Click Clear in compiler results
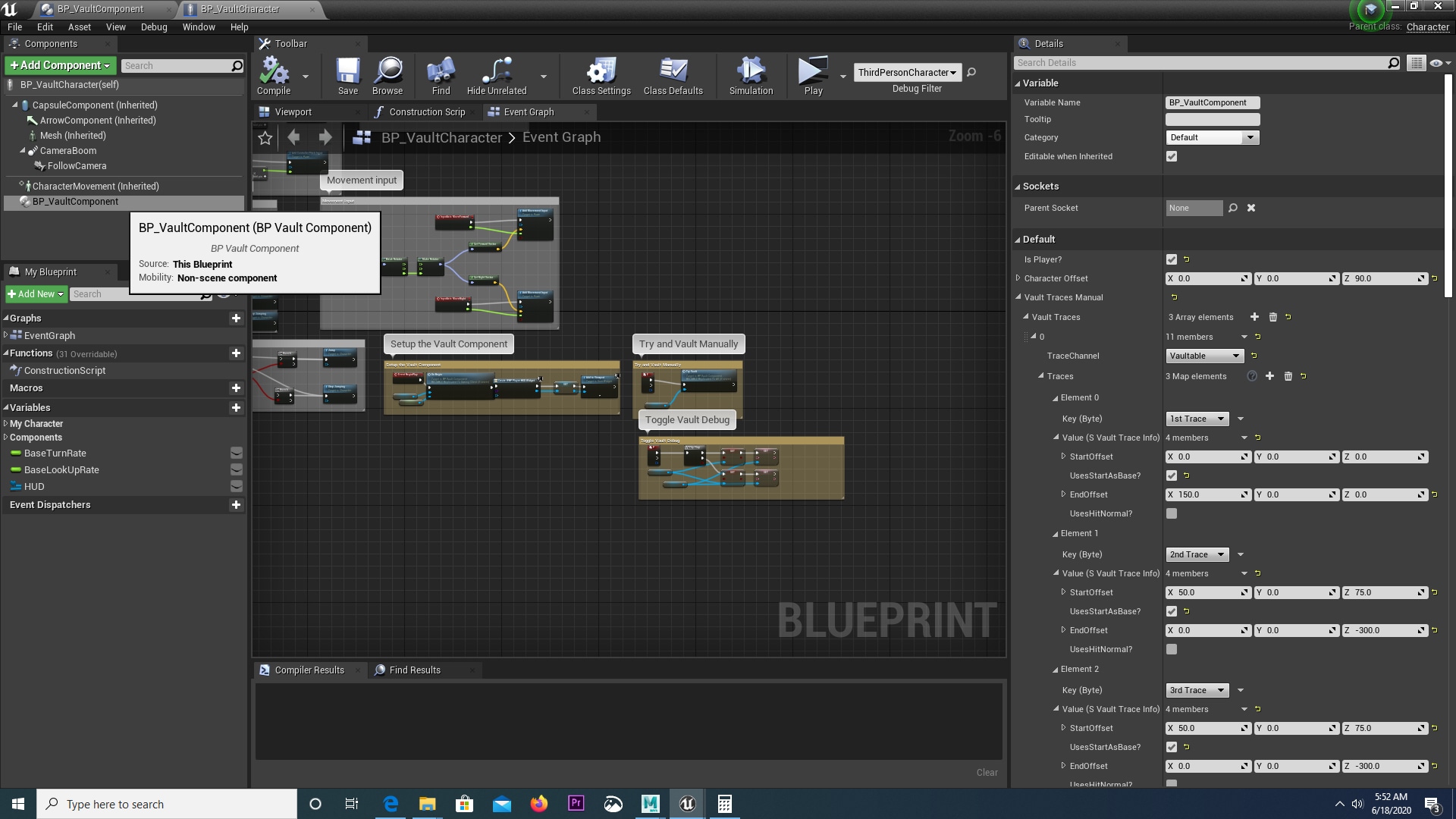1456x819 pixels. pos(987,772)
